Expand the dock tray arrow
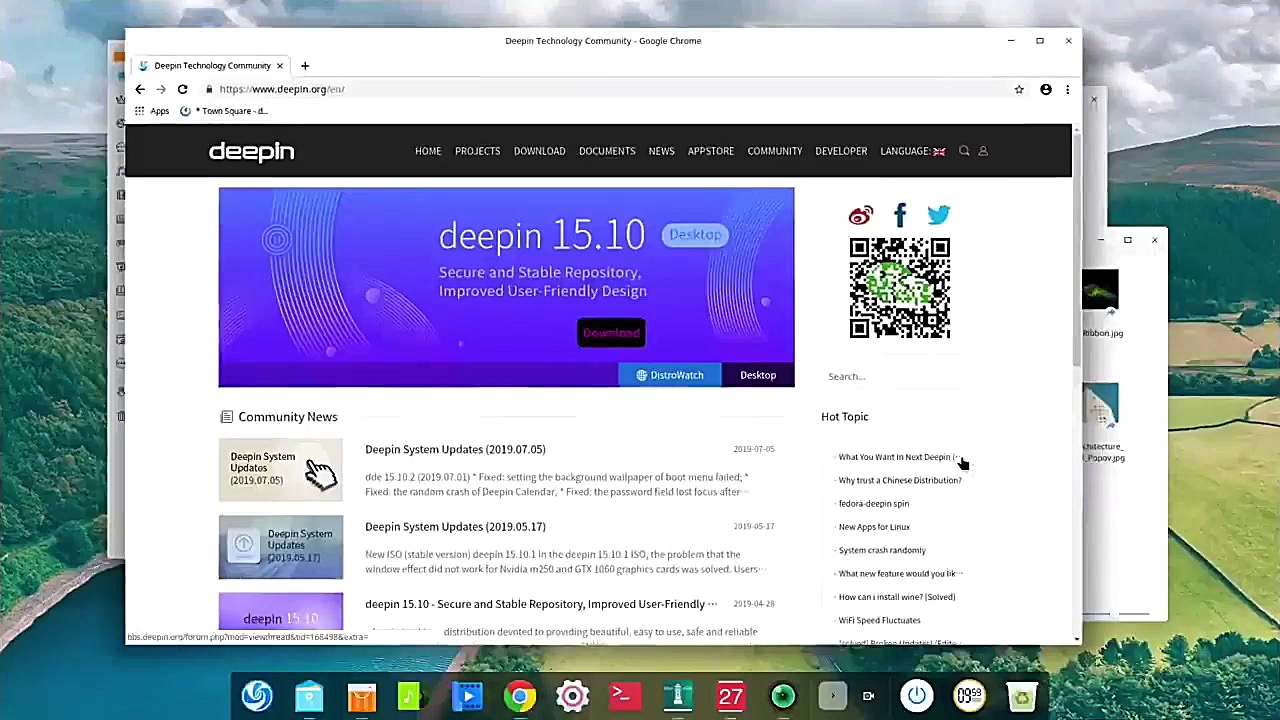The height and width of the screenshot is (720, 1280). click(x=832, y=696)
